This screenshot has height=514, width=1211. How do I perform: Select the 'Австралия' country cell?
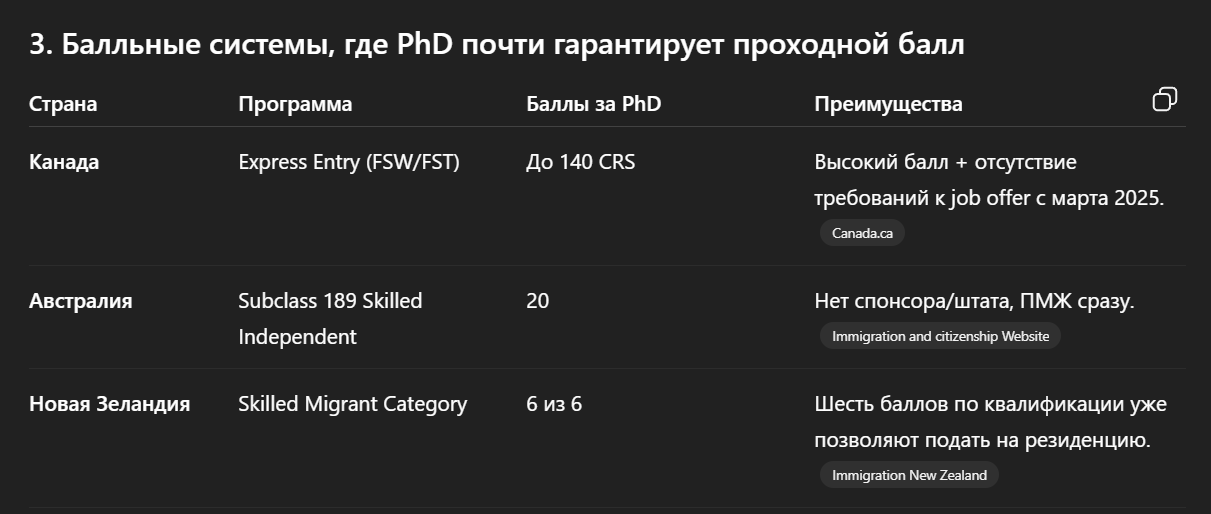pyautogui.click(x=80, y=300)
